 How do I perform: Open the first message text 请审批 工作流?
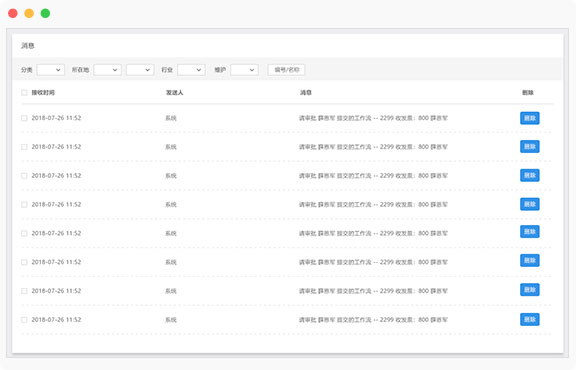click(x=373, y=118)
